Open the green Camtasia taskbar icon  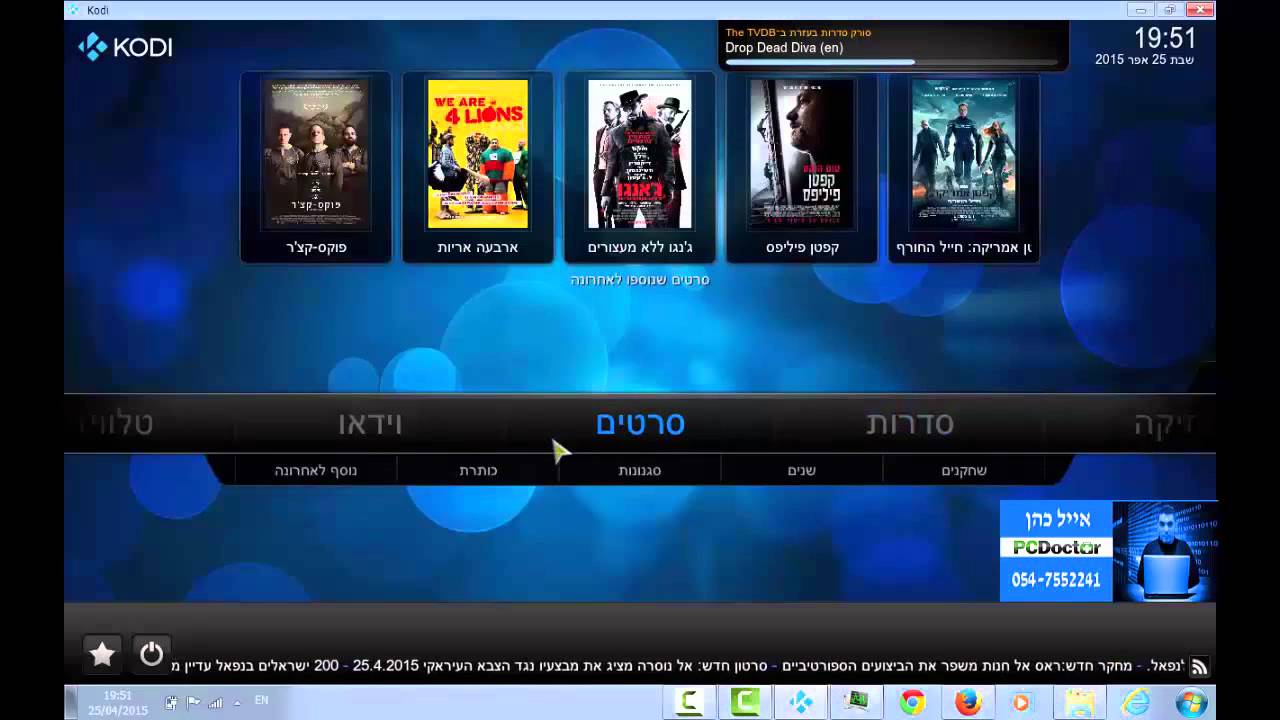tap(745, 702)
